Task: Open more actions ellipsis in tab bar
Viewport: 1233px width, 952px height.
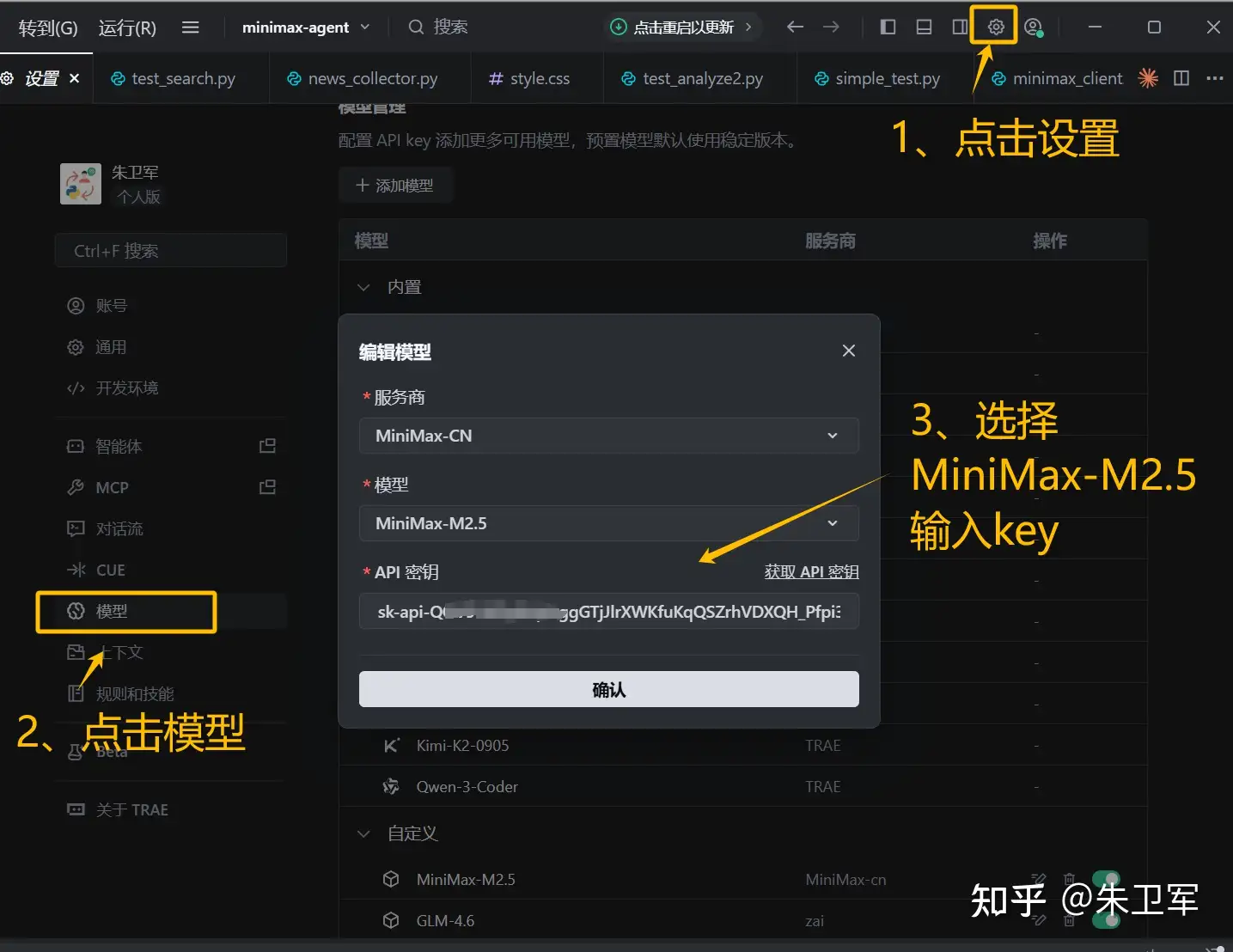Action: pyautogui.click(x=1214, y=78)
